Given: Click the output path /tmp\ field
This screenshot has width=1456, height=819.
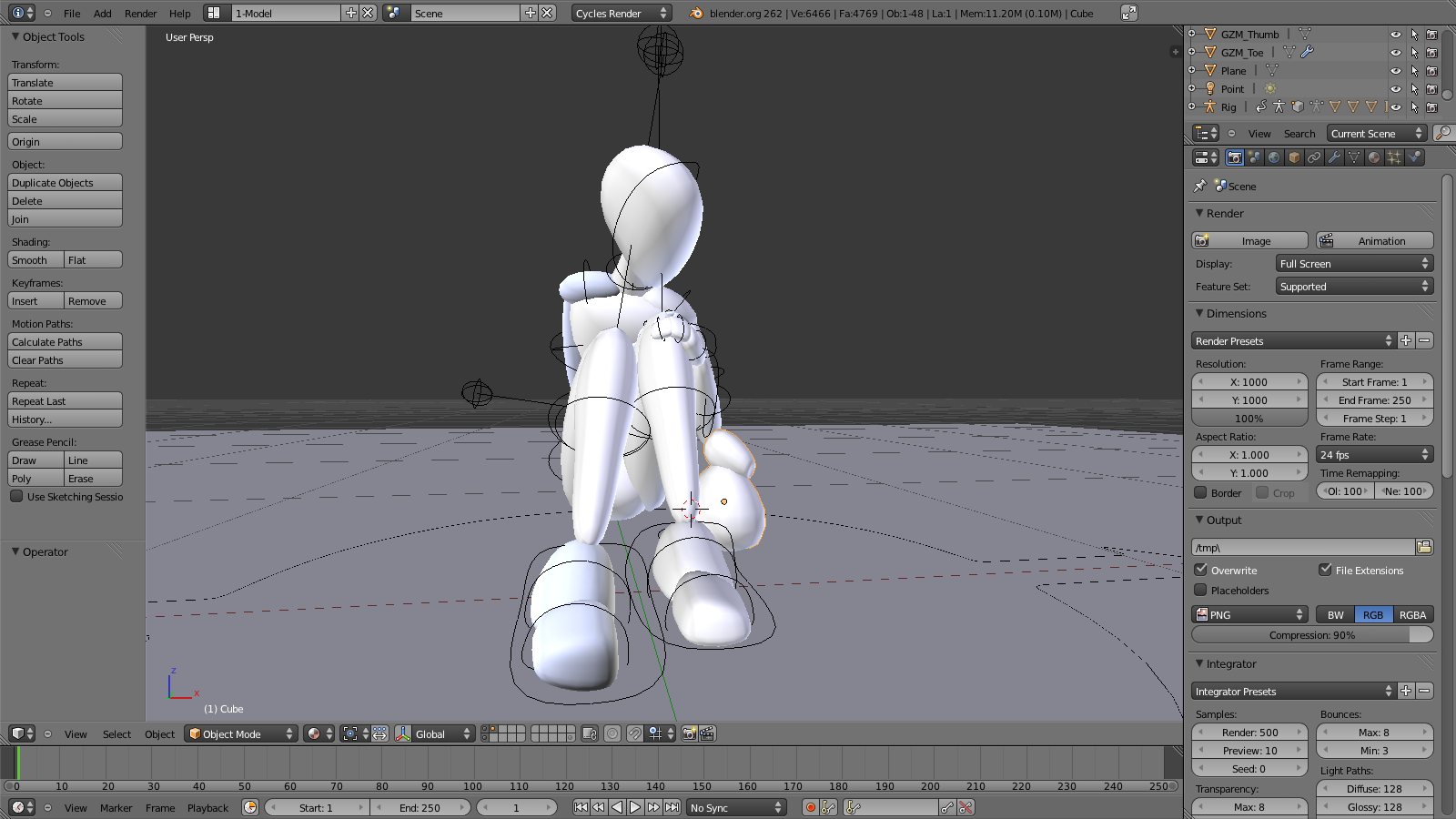Looking at the screenshot, I should point(1302,548).
